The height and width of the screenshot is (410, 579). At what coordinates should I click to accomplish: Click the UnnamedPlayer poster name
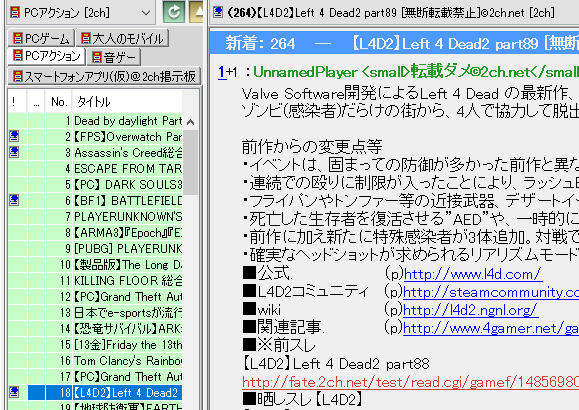pos(306,72)
